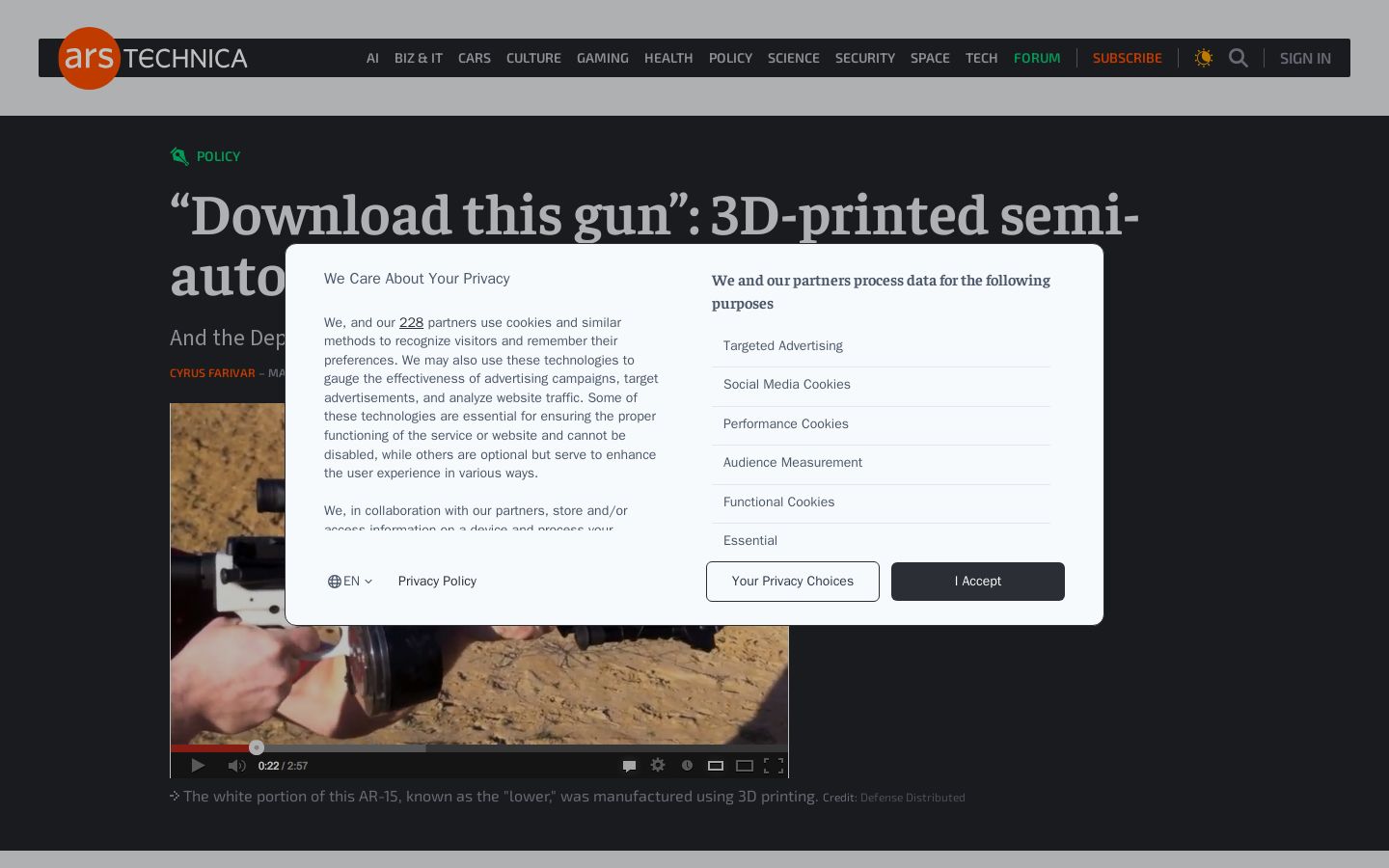
Task: Expand Functional Cookies purpose
Action: click(881, 502)
